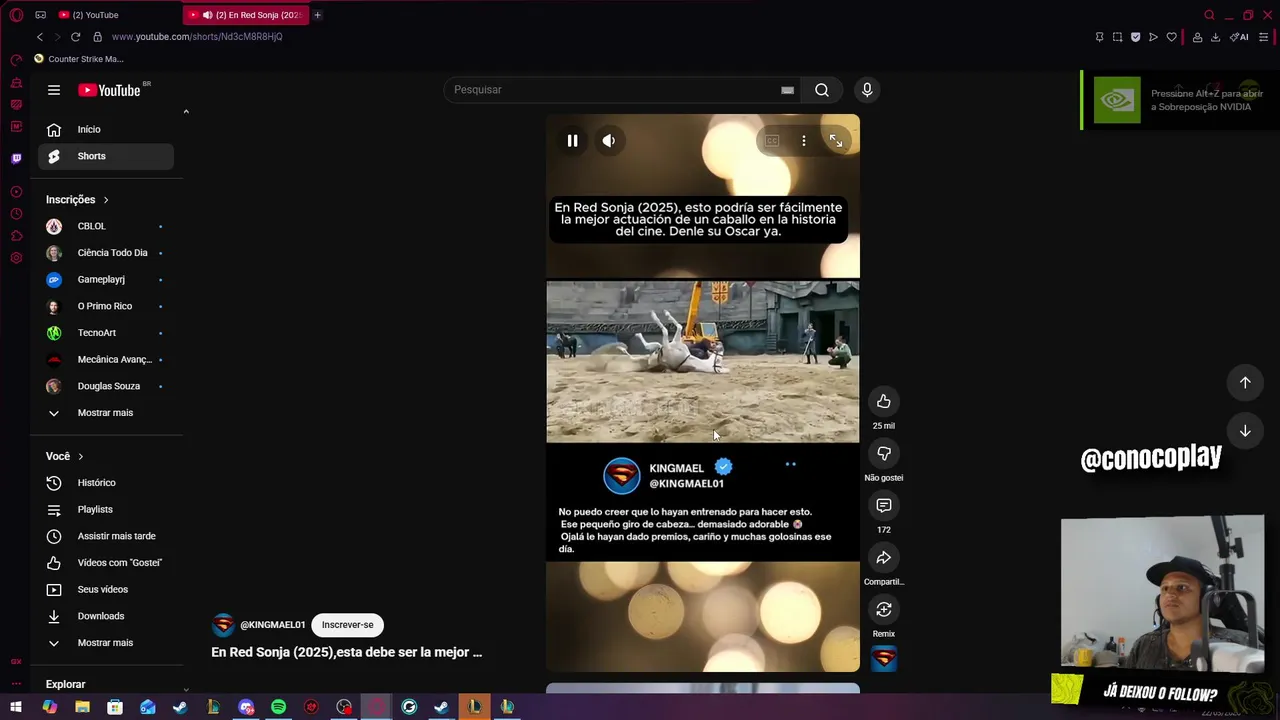Expand the Short to fullscreen
This screenshot has width=1280, height=720.
[836, 141]
